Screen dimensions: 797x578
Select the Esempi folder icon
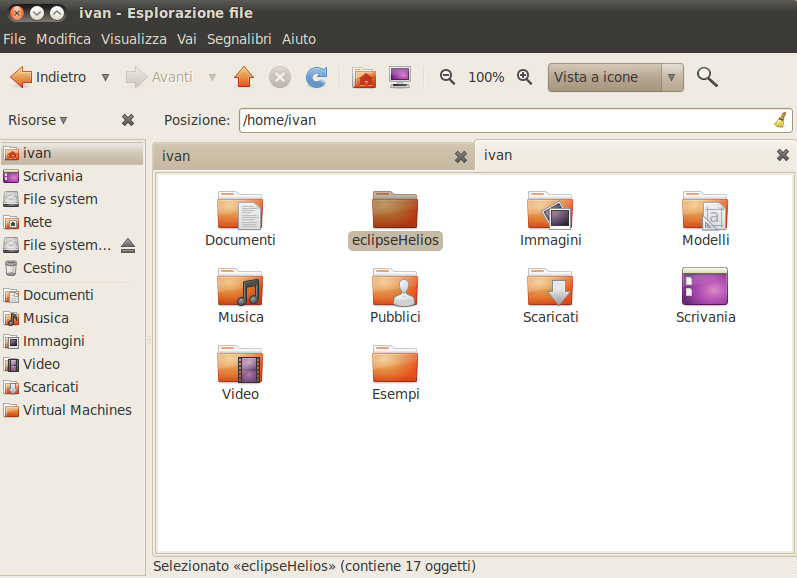pyautogui.click(x=395, y=363)
